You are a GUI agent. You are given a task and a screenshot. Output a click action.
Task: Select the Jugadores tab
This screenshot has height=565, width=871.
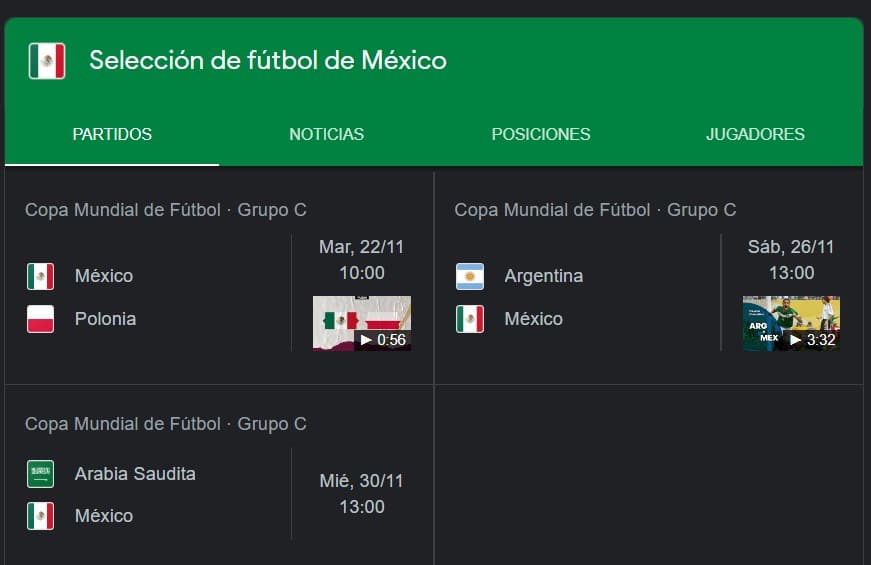point(755,134)
